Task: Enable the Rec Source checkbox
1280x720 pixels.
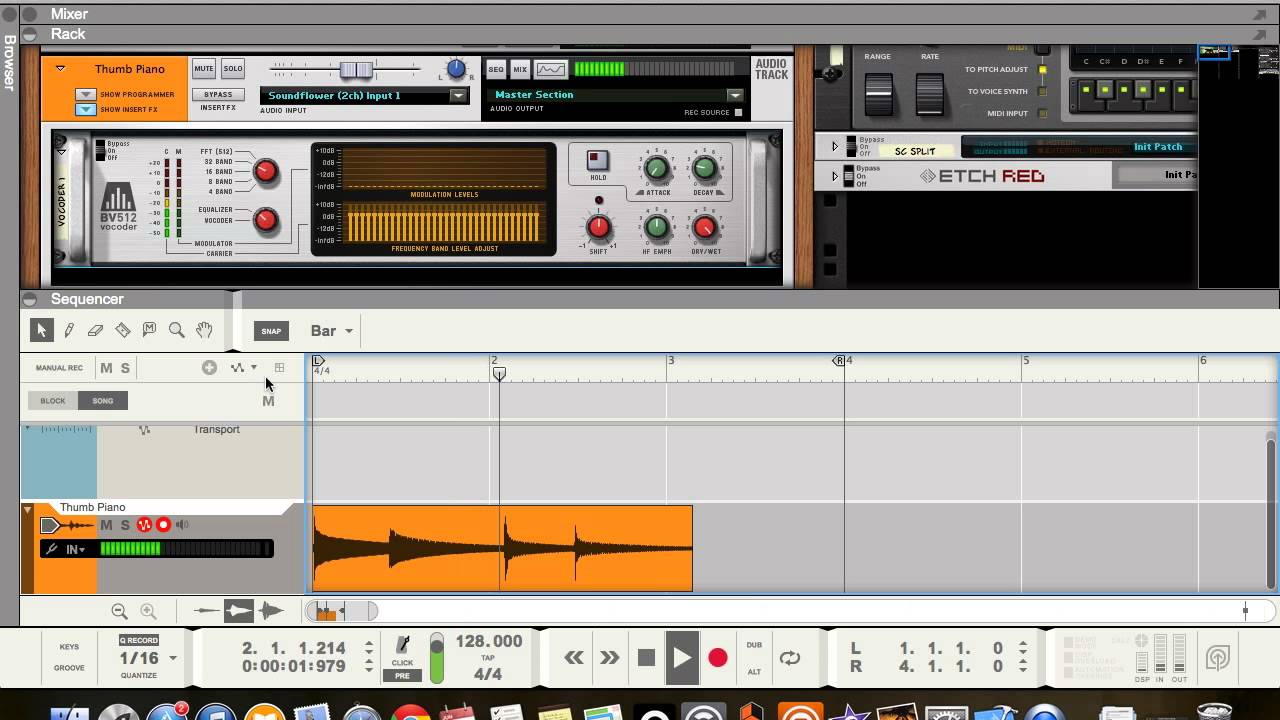Action: (x=739, y=112)
